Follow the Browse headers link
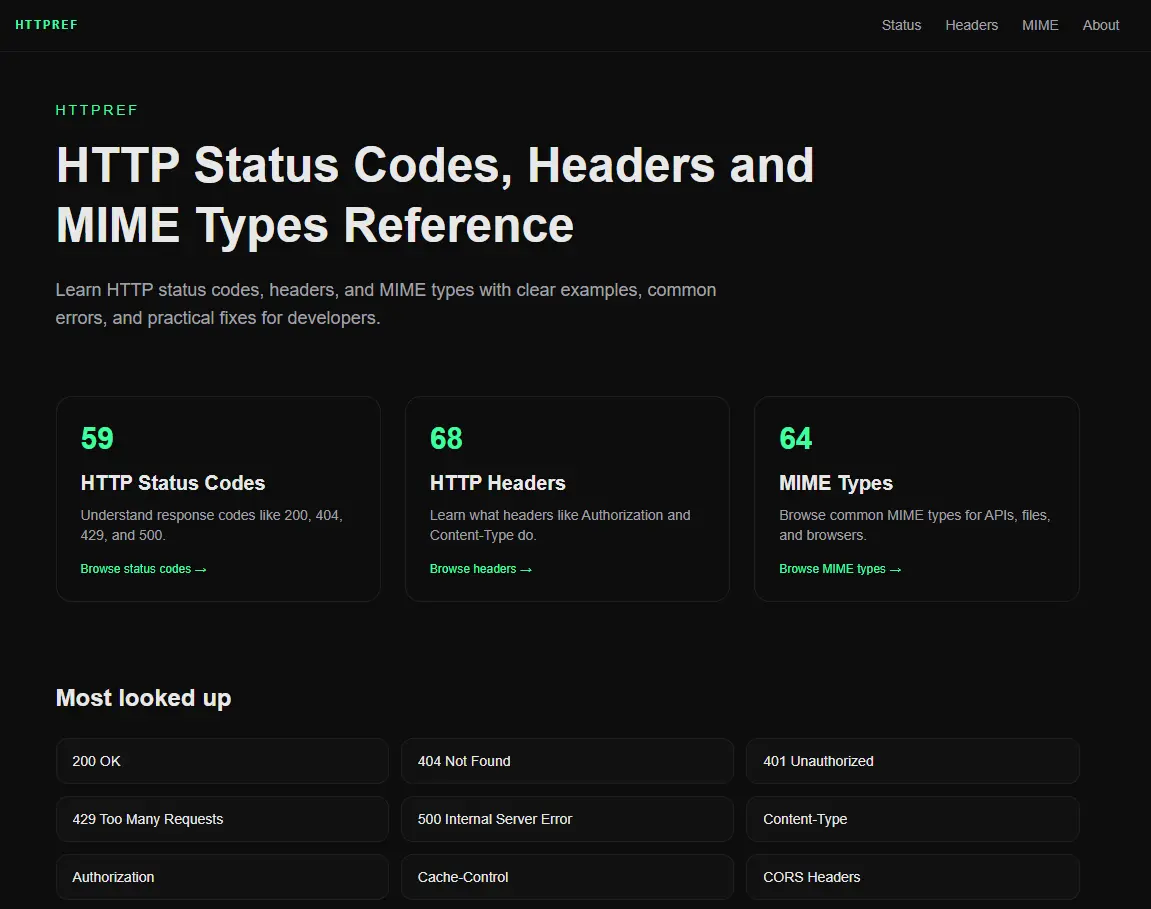This screenshot has height=909, width=1151. [481, 569]
